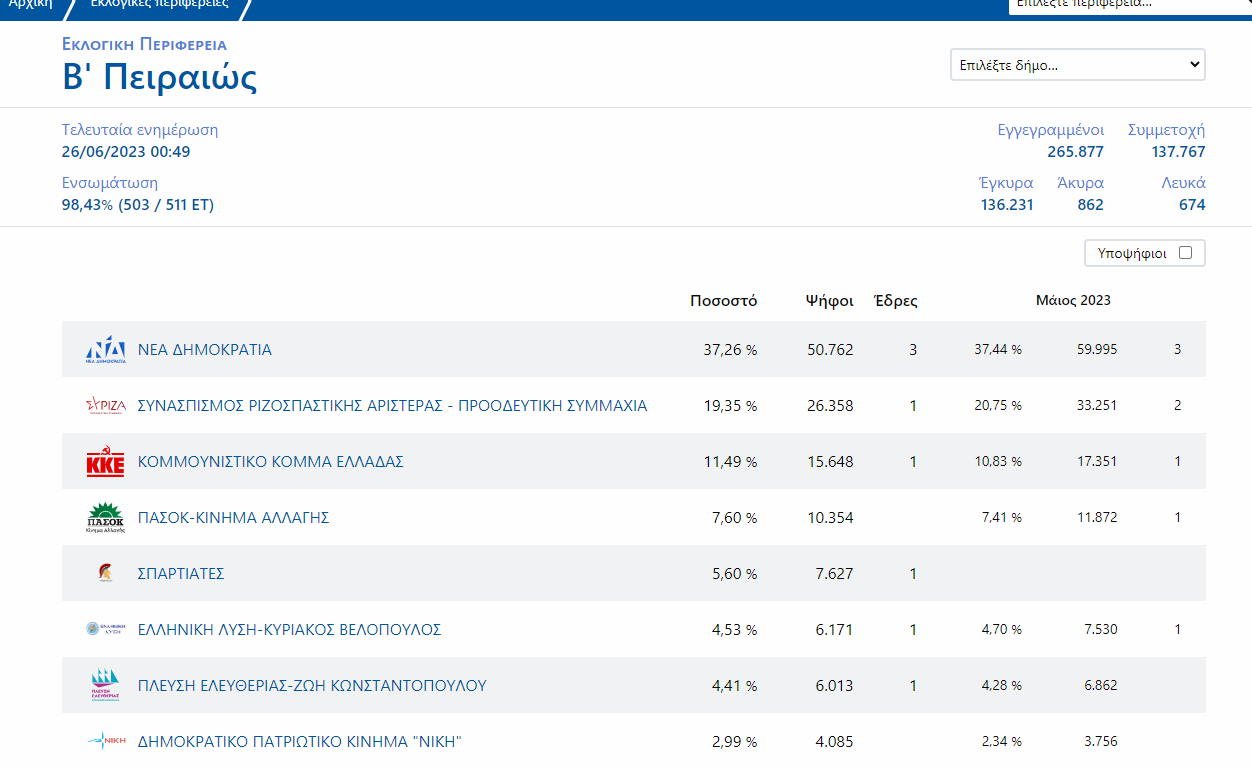The height and width of the screenshot is (767, 1252).
Task: Click the red KKE party logo
Action: click(105, 462)
